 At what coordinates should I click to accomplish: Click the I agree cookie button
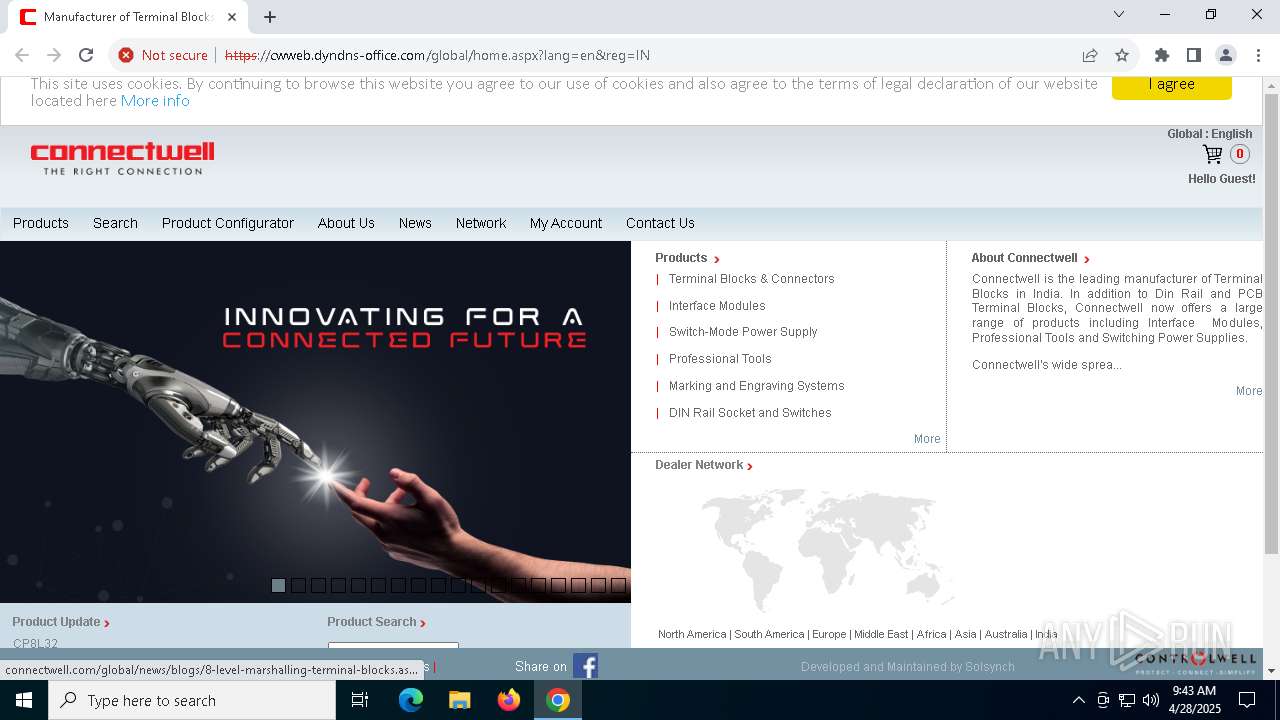pos(1171,87)
